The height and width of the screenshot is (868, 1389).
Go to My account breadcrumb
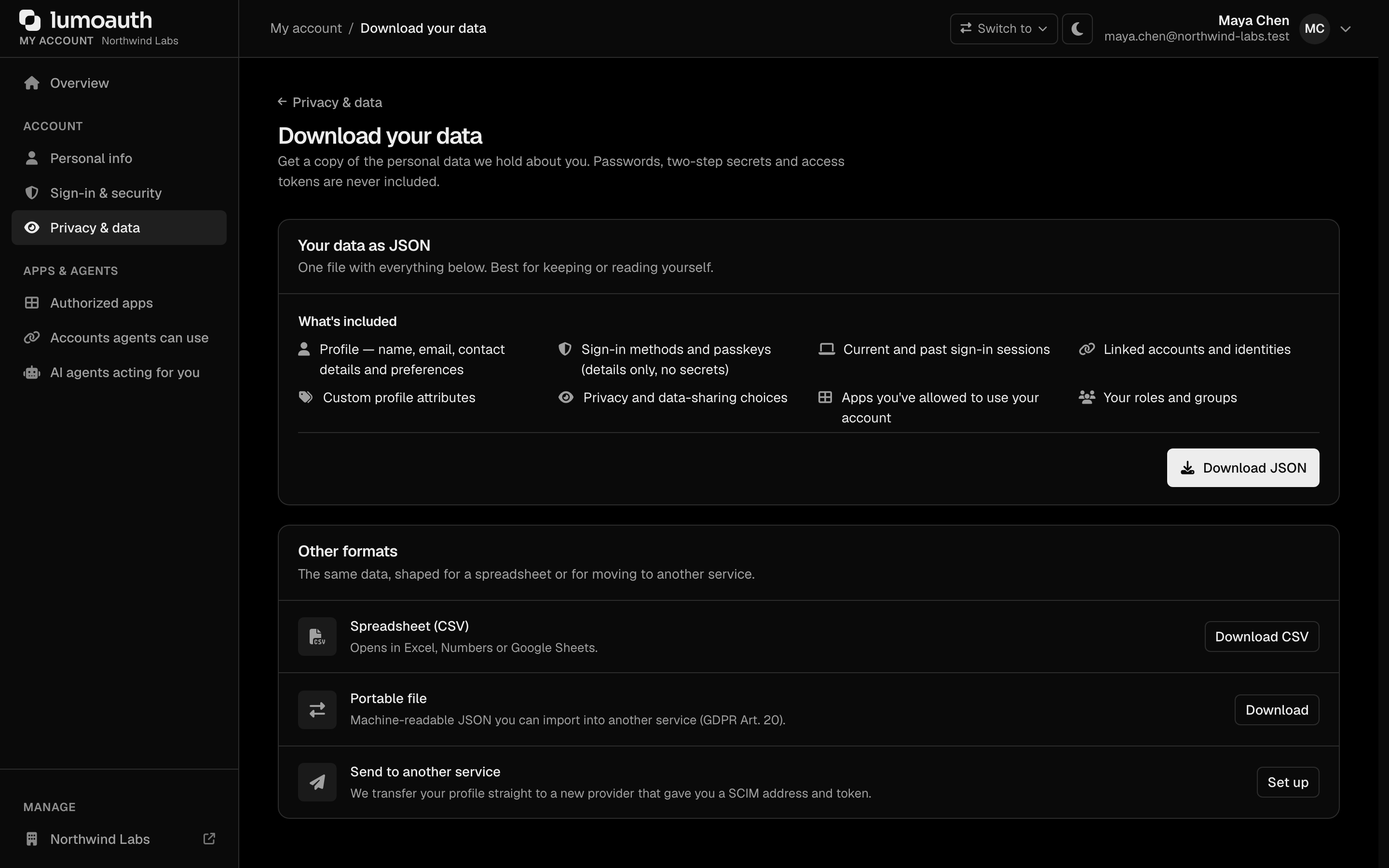tap(306, 28)
